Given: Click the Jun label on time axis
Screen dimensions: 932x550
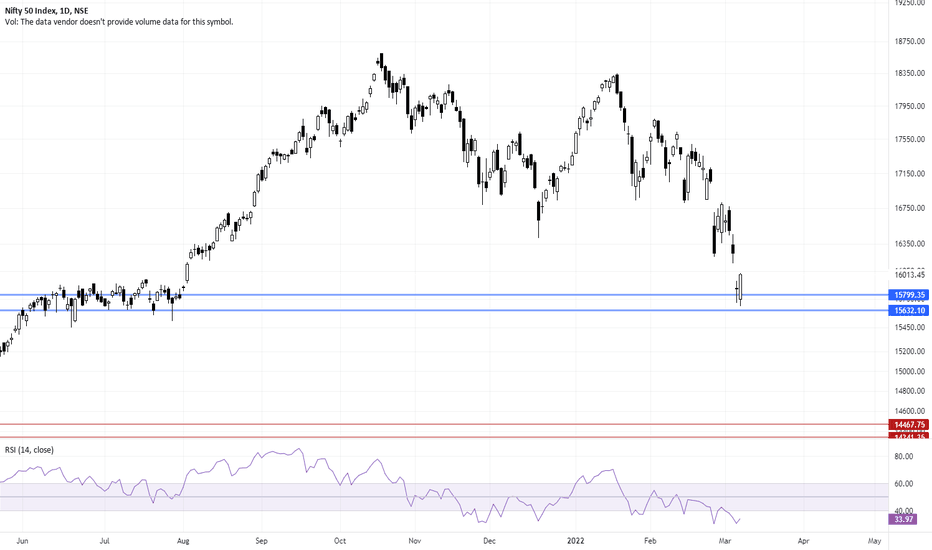Looking at the screenshot, I should click(x=22, y=541).
